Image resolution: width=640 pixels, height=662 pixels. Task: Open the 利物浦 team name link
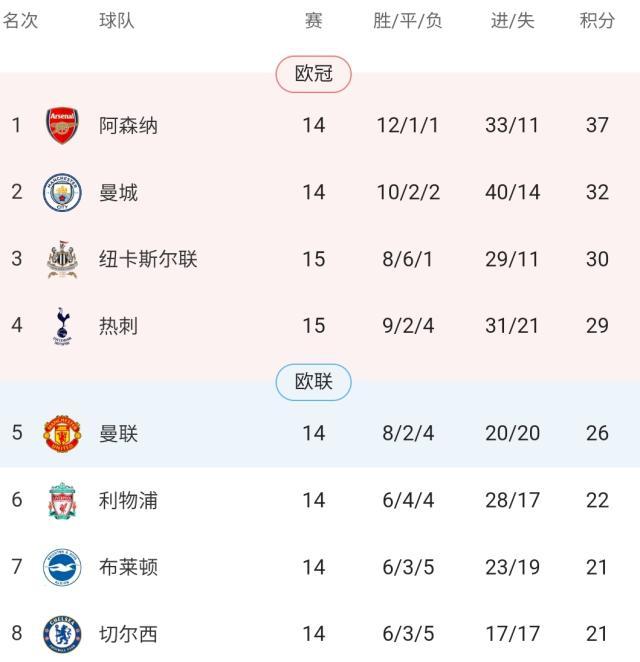click(128, 500)
